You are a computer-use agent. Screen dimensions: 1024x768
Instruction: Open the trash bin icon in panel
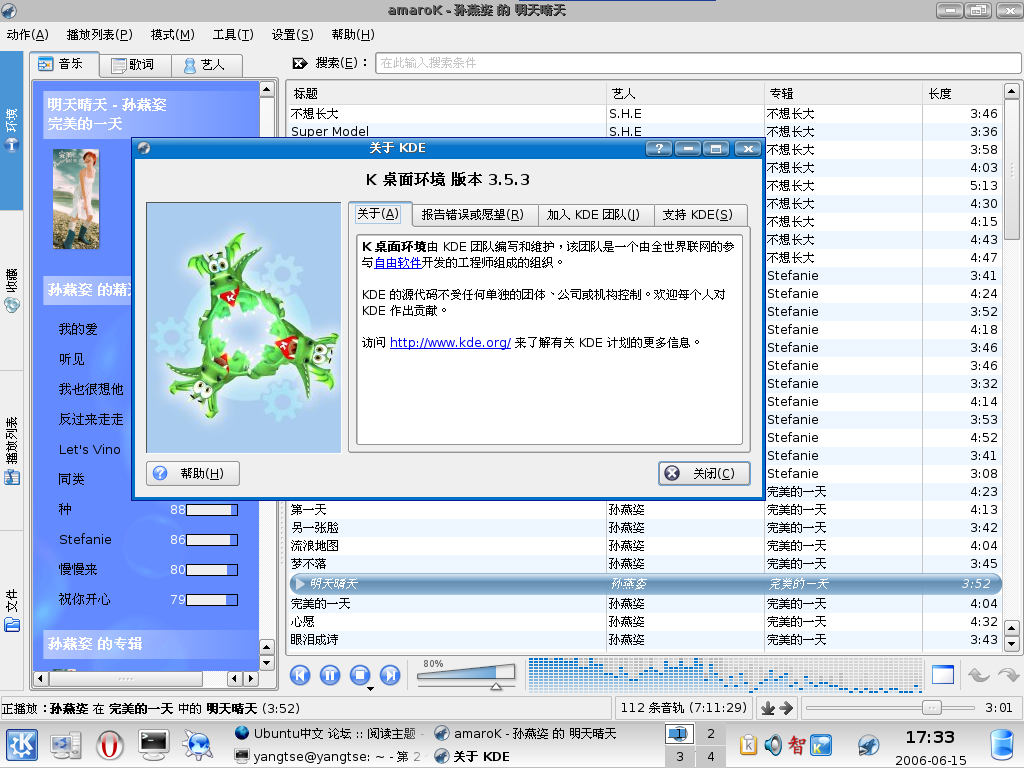coord(1002,746)
